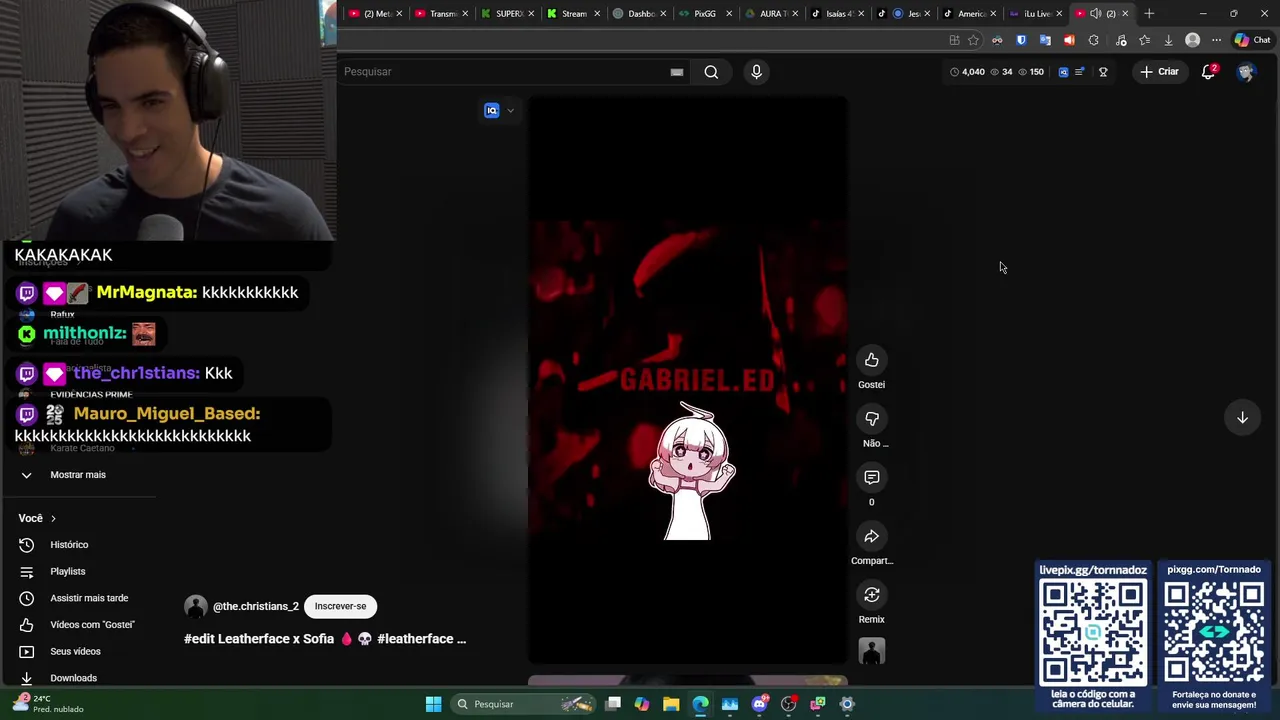The height and width of the screenshot is (720, 1280).
Task: Open File Explorer from taskbar
Action: pos(671,704)
